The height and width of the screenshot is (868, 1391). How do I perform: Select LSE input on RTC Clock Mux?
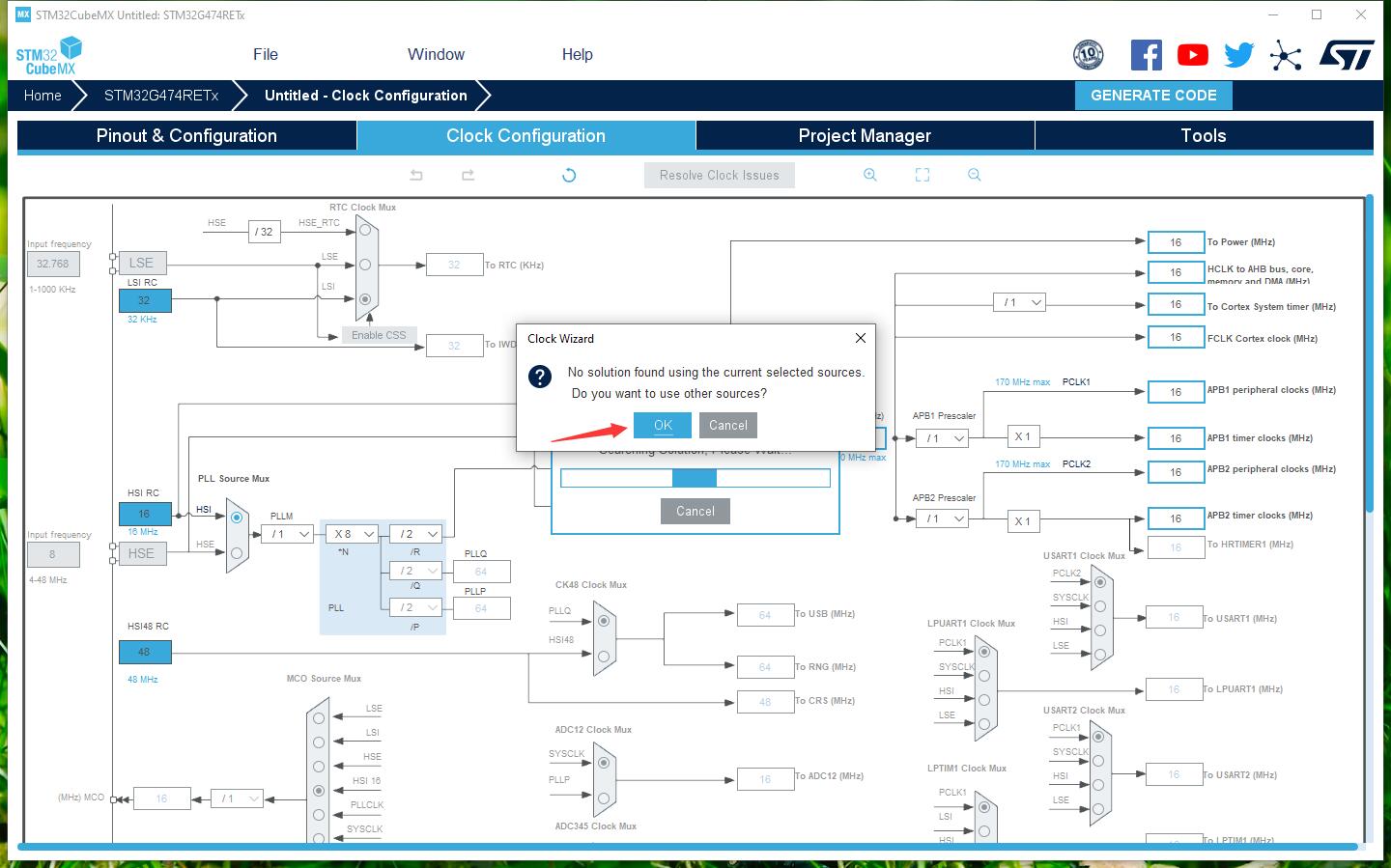pos(365,265)
